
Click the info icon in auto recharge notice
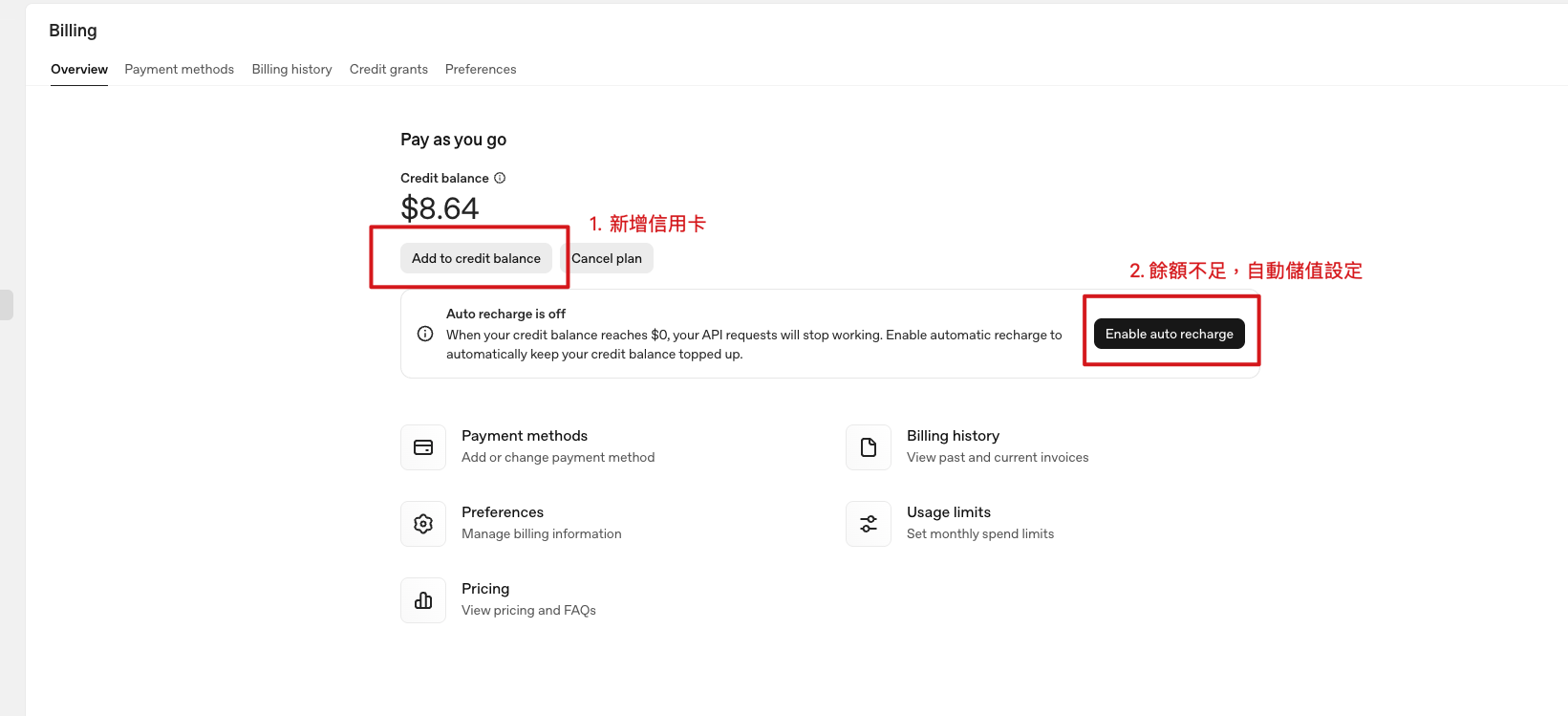425,334
